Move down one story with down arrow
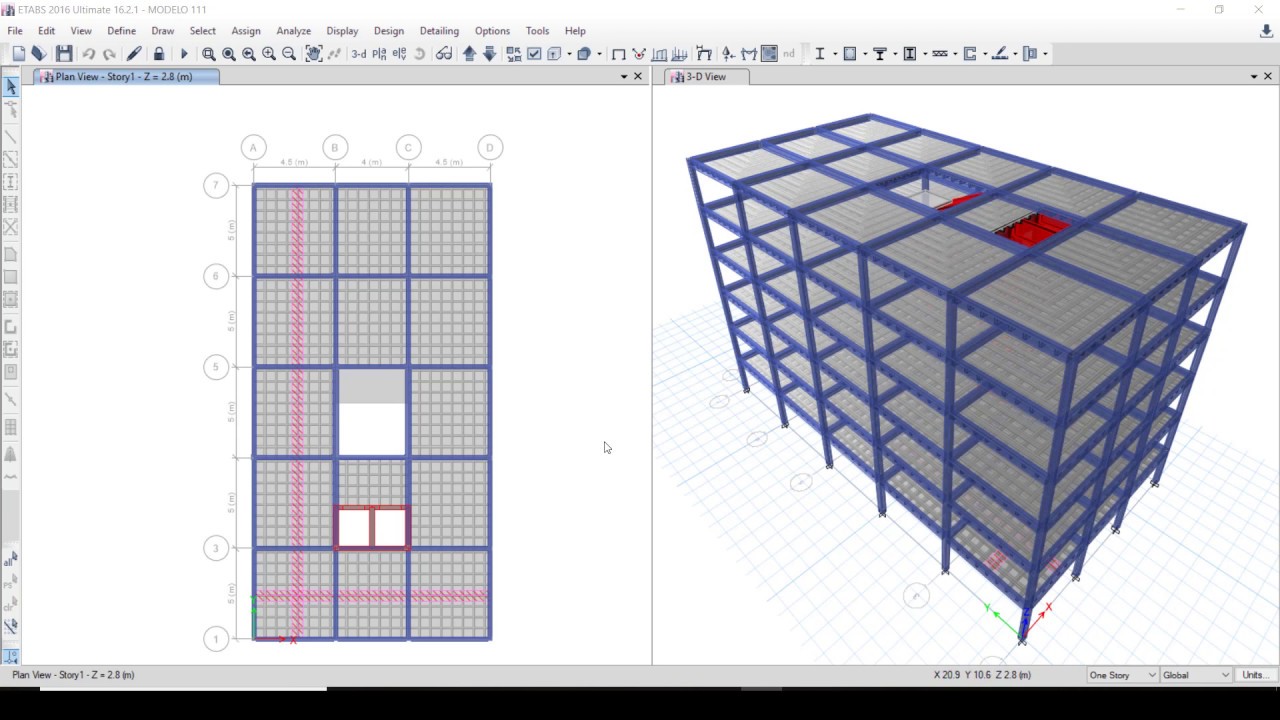 point(489,54)
